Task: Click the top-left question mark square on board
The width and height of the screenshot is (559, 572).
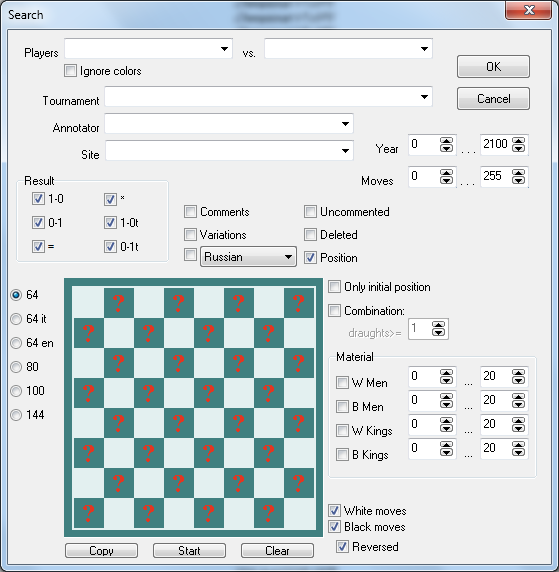Action: point(119,303)
